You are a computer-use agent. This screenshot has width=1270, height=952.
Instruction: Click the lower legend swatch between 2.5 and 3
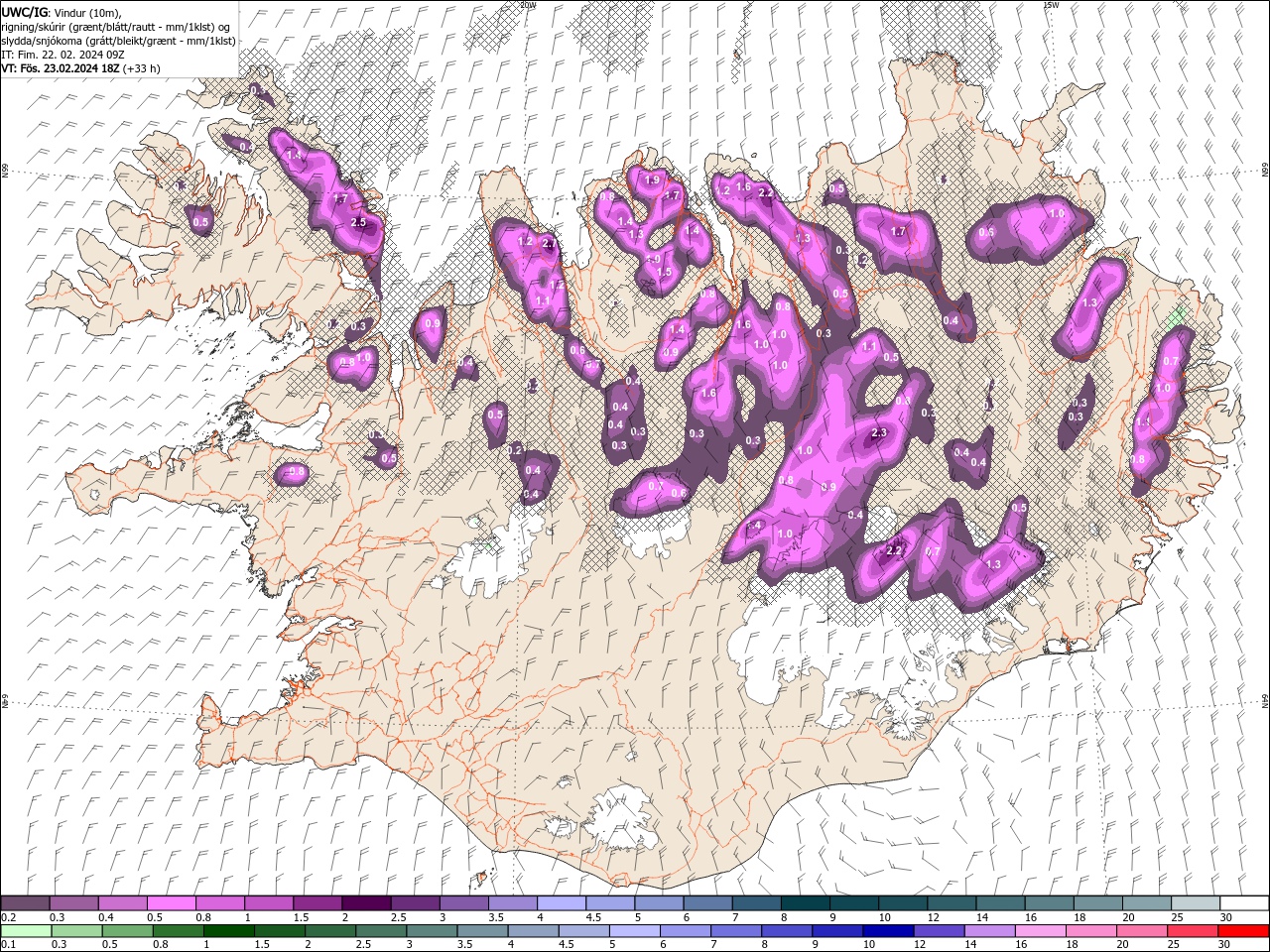(380, 931)
